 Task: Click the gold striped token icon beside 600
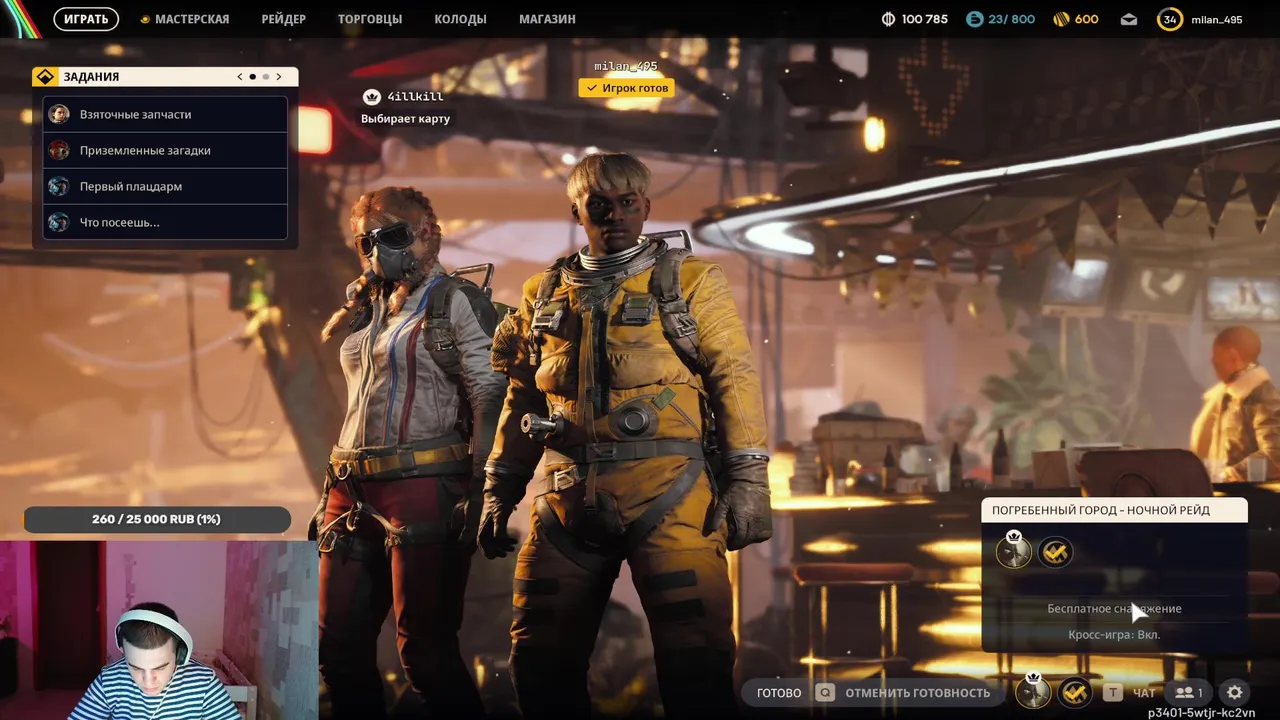pyautogui.click(x=1061, y=19)
